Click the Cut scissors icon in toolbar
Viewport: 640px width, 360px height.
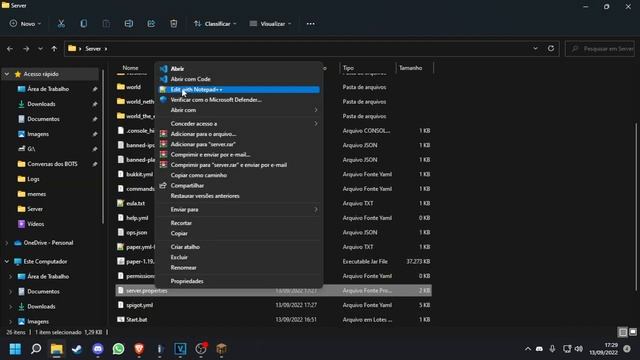click(61, 24)
